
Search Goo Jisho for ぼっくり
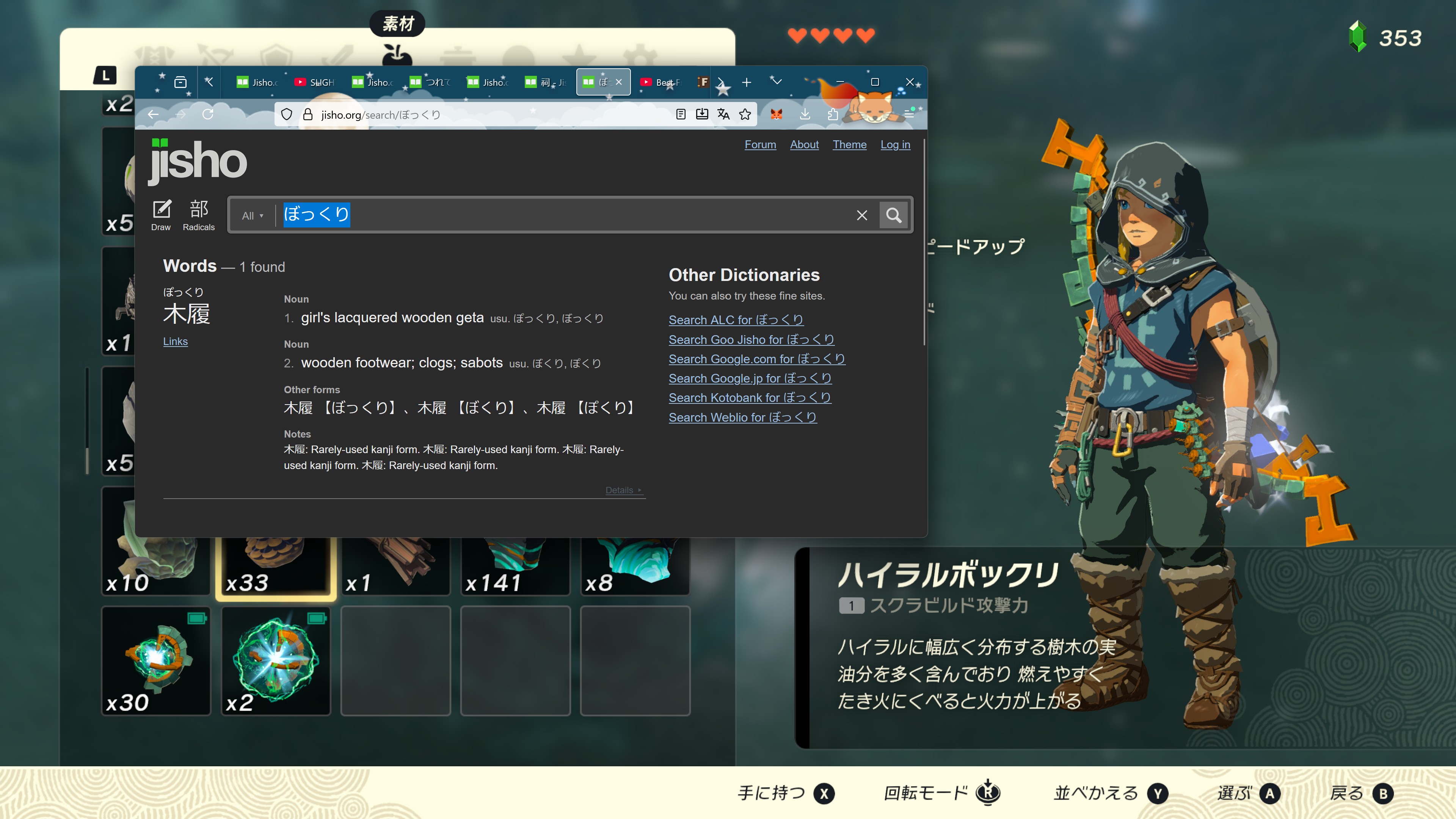pos(751,340)
